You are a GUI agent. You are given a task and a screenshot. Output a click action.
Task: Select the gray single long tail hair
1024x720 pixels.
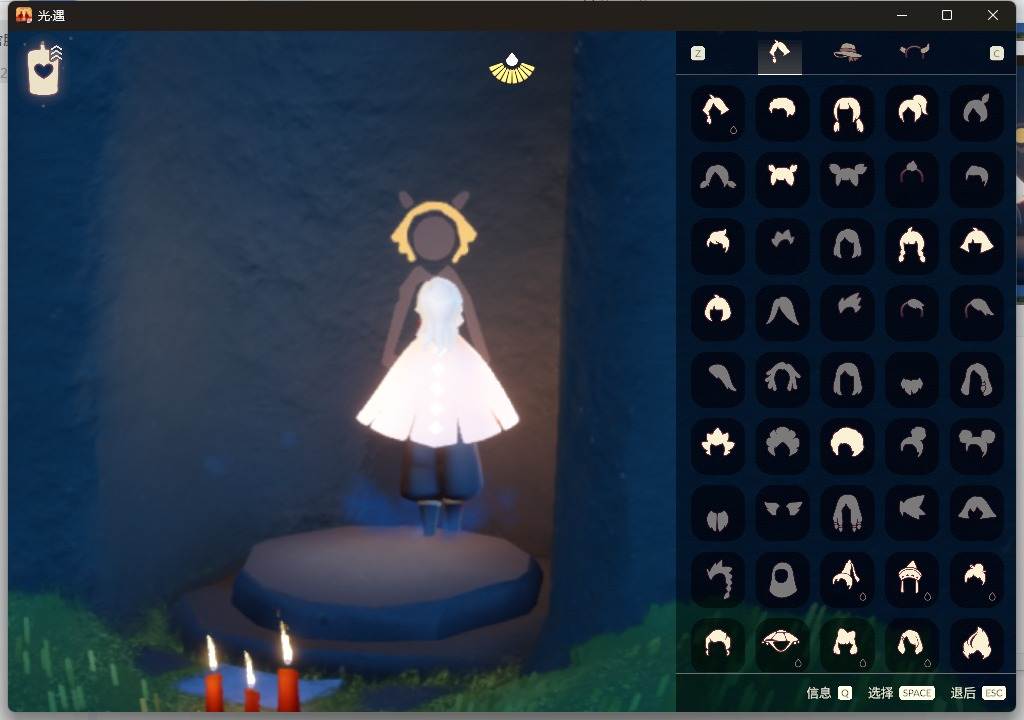pos(718,379)
